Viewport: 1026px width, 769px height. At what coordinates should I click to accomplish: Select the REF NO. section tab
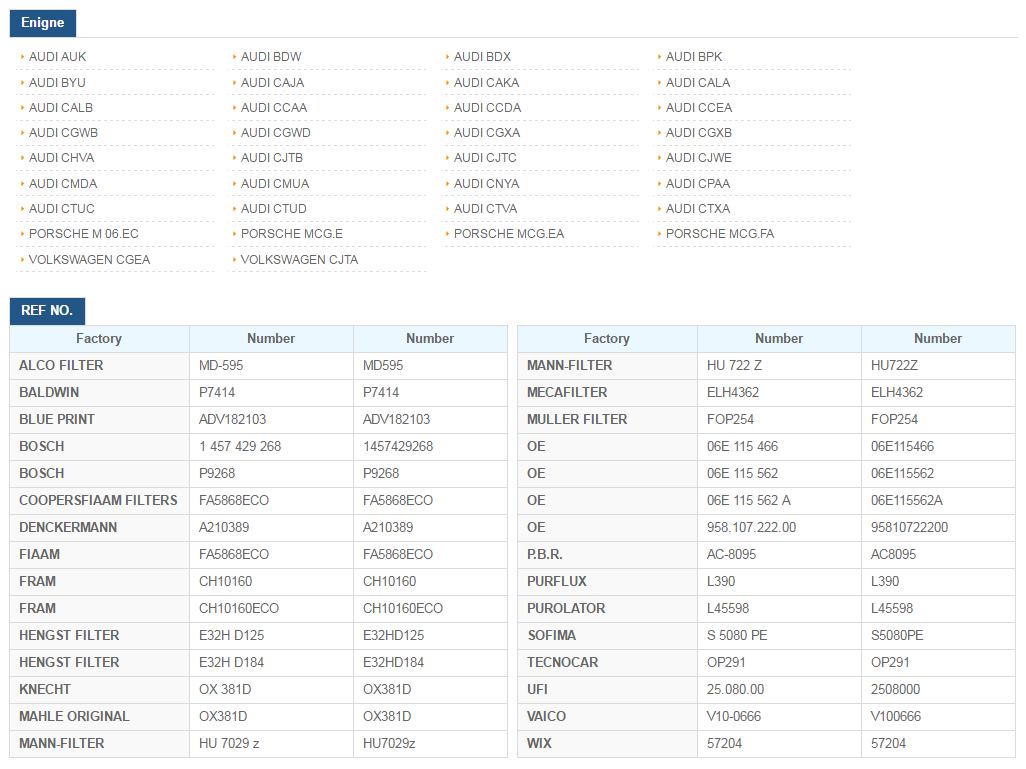[x=47, y=311]
